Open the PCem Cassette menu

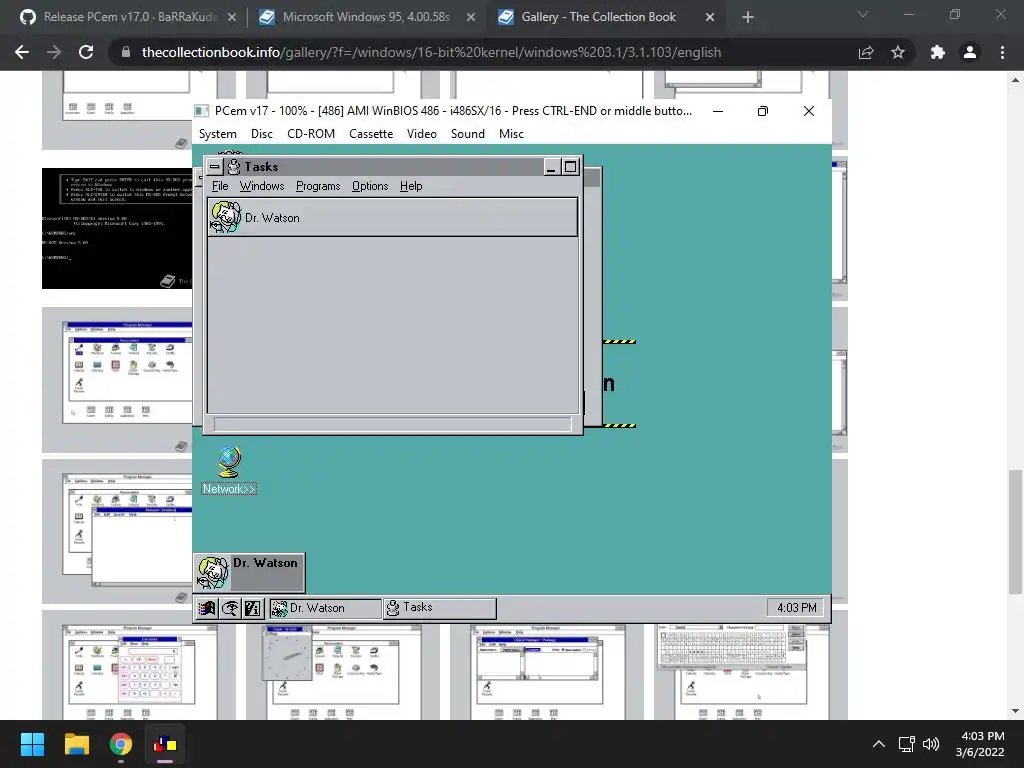(x=371, y=134)
